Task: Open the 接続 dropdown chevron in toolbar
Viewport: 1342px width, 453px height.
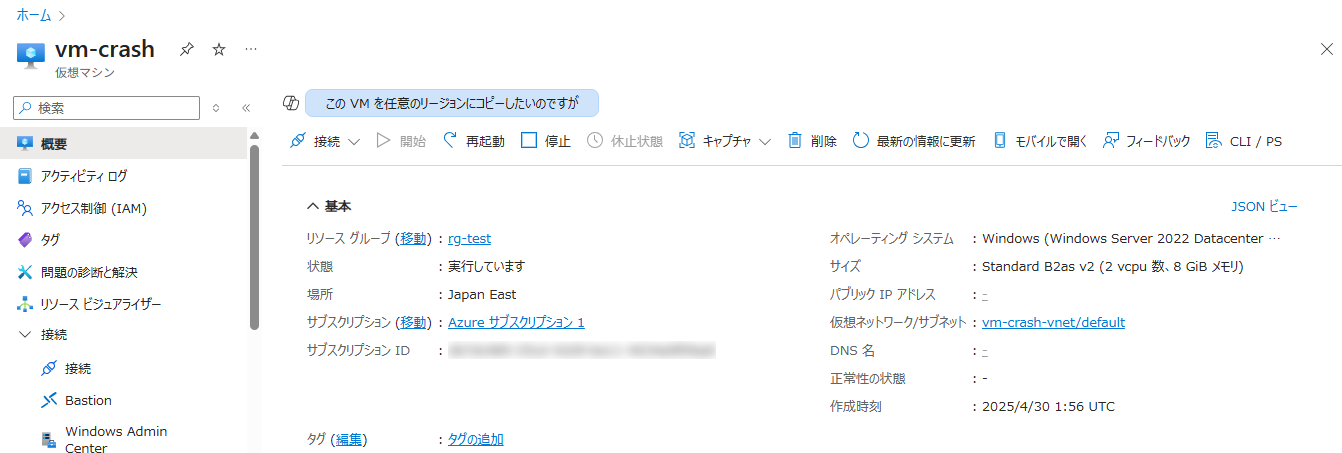Action: (354, 142)
